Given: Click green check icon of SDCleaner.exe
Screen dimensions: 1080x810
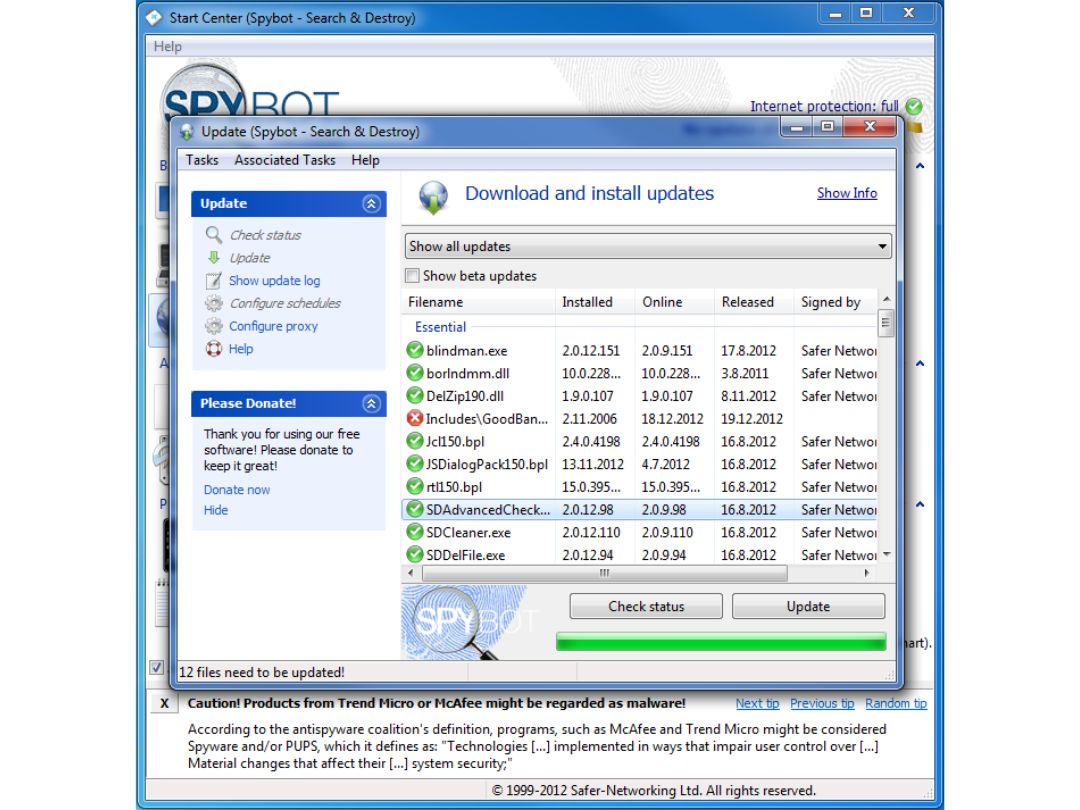Looking at the screenshot, I should click(x=415, y=532).
